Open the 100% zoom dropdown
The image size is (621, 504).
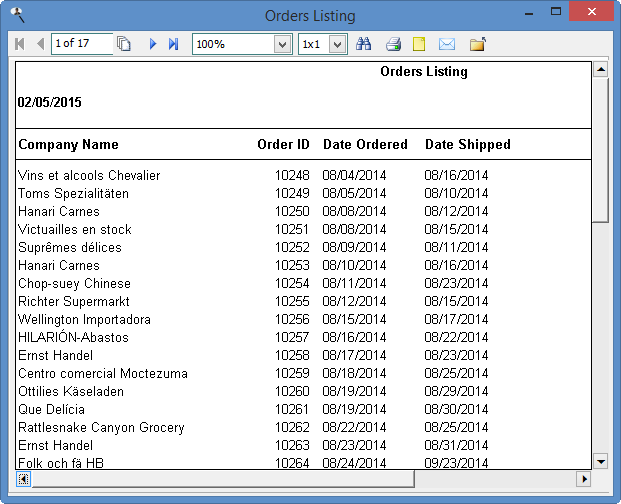pyautogui.click(x=282, y=44)
